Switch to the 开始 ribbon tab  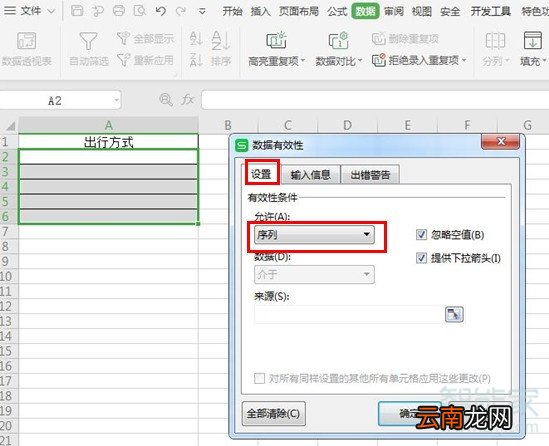click(x=232, y=11)
